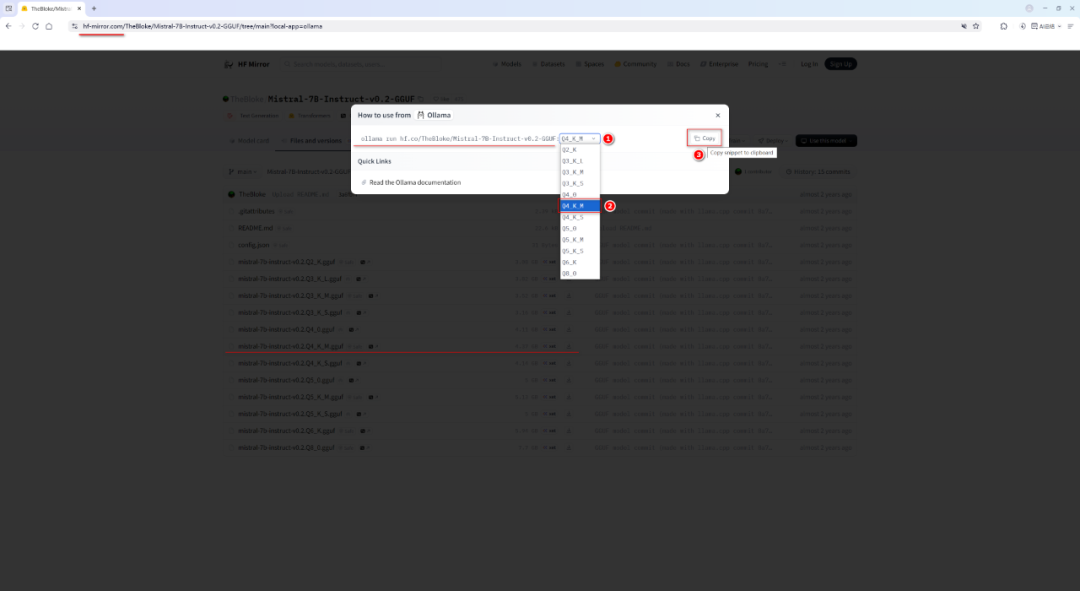Click the browser back arrow
Viewport: 1080px width, 591px height.
[8, 26]
